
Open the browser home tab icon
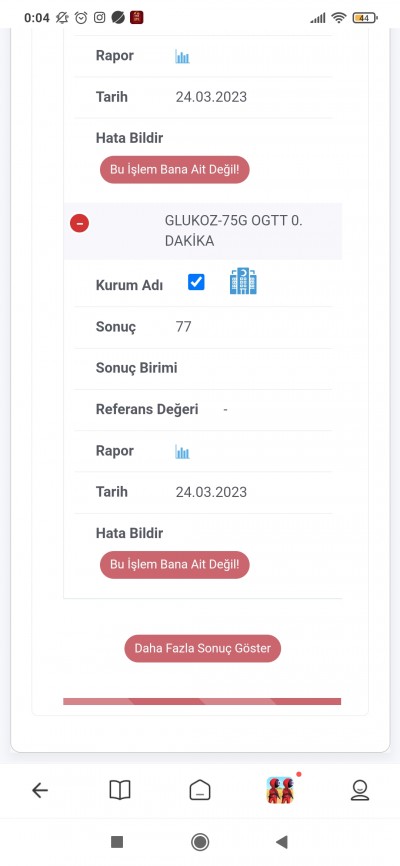click(200, 790)
